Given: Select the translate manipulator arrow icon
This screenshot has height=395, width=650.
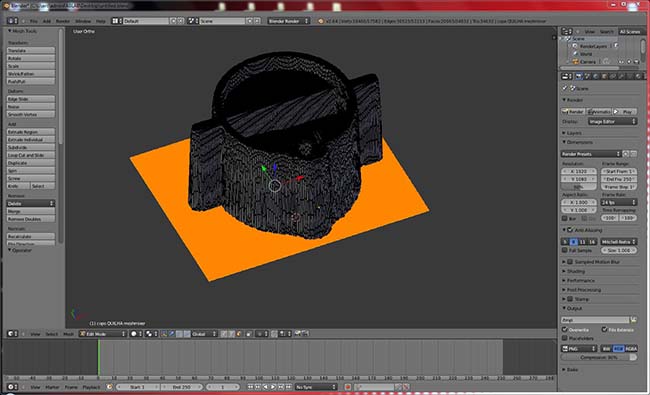Looking at the screenshot, I should click(171, 334).
